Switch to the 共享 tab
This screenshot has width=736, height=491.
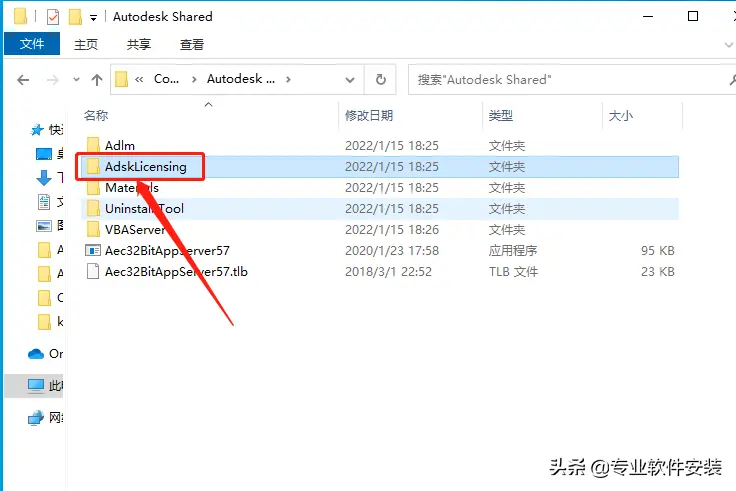(x=139, y=45)
